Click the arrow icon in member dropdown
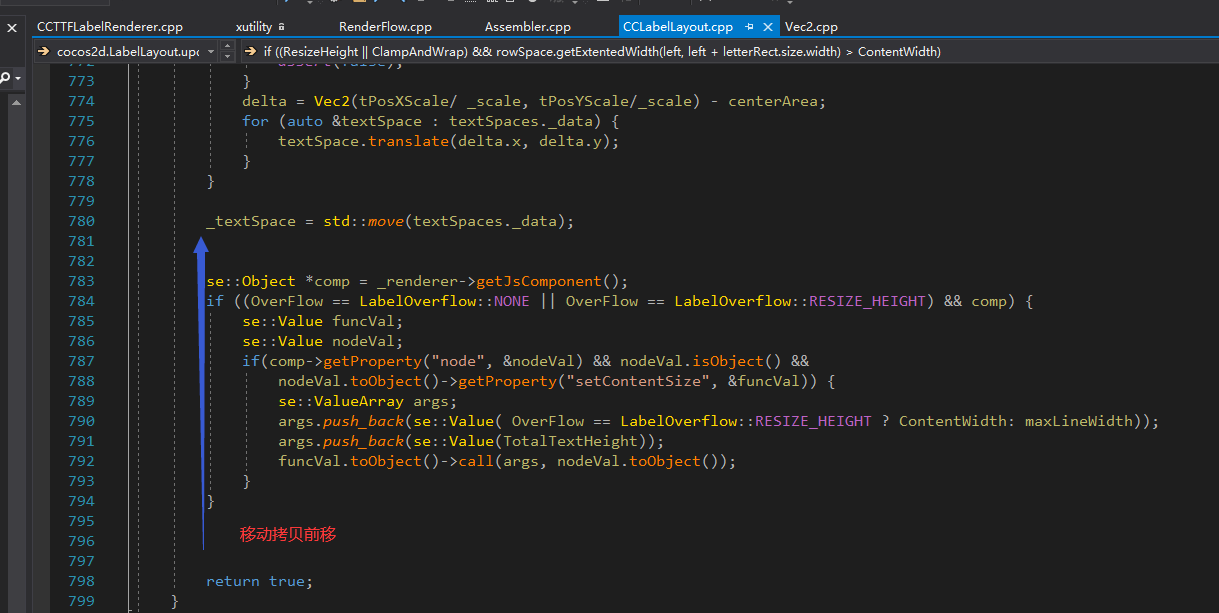This screenshot has height=613, width=1219. click(x=250, y=51)
